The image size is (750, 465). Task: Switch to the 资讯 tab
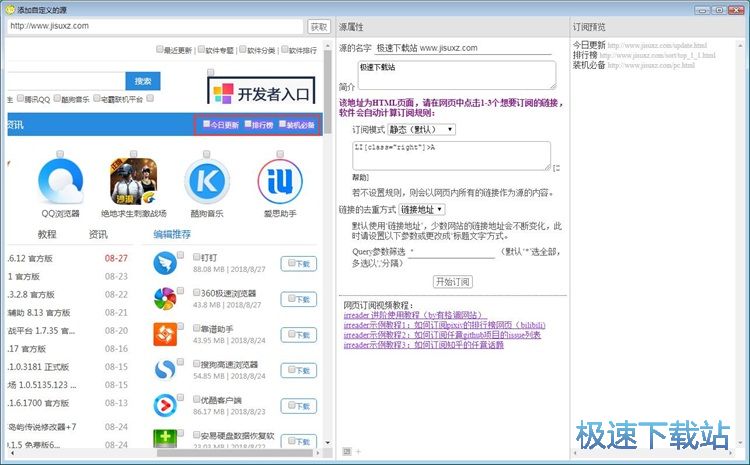[98, 234]
